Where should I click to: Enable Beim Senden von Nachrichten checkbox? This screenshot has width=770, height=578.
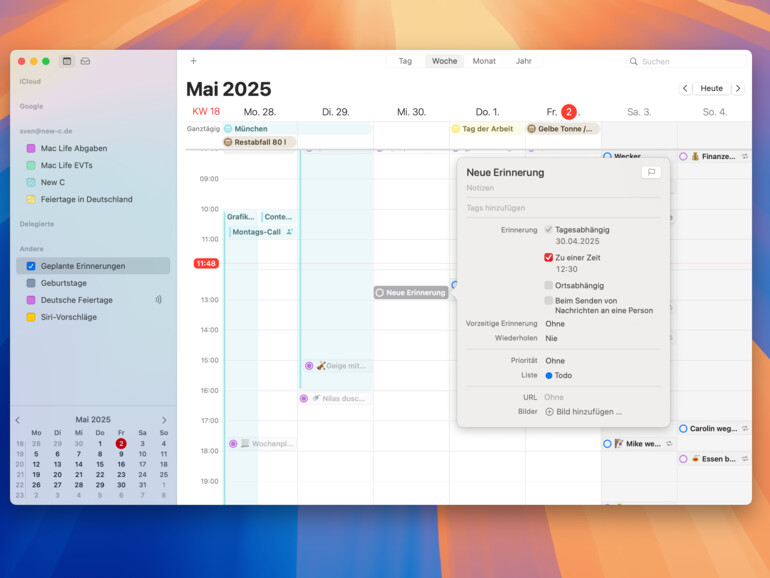(x=549, y=300)
